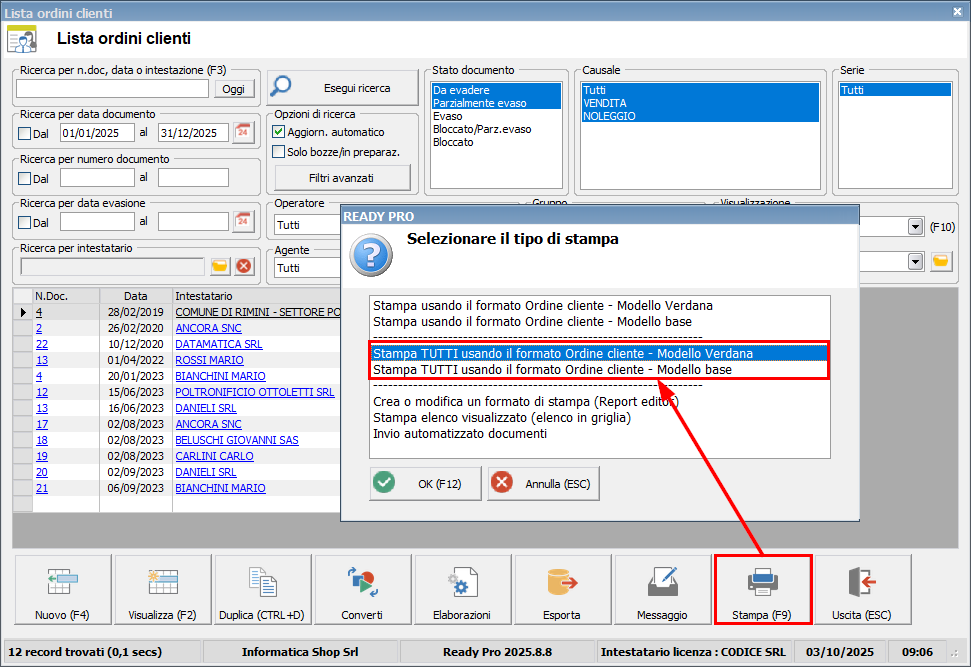Click the Intestatario column header
Screen dimensions: 971x667
point(256,296)
